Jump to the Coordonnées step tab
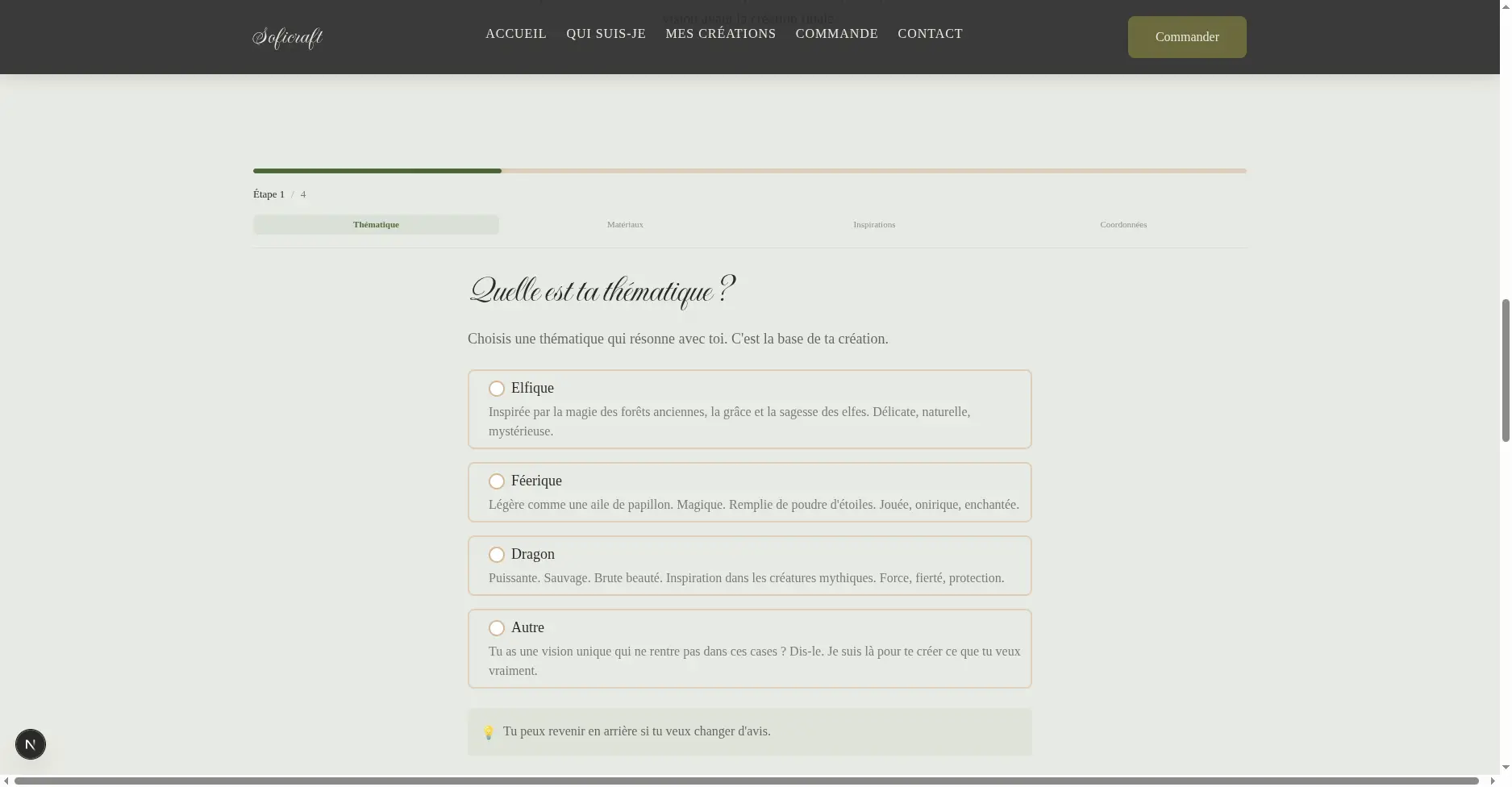Image resolution: width=1512 pixels, height=787 pixels. tap(1123, 225)
